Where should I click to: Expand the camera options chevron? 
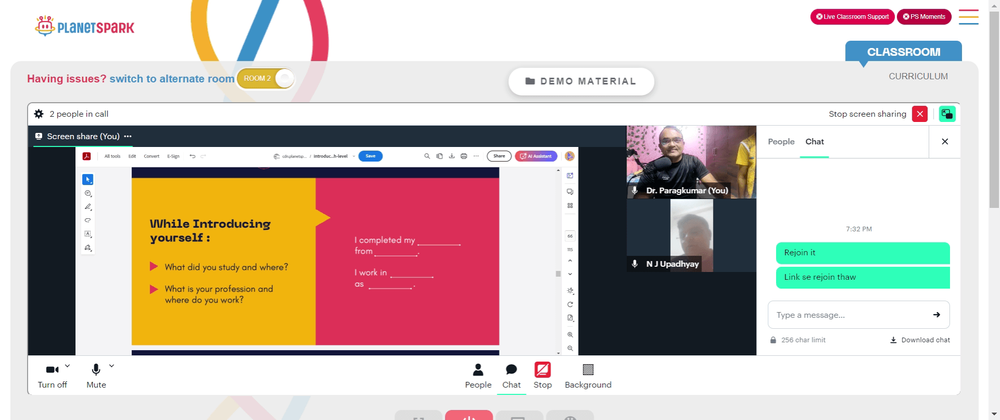pyautogui.click(x=68, y=366)
